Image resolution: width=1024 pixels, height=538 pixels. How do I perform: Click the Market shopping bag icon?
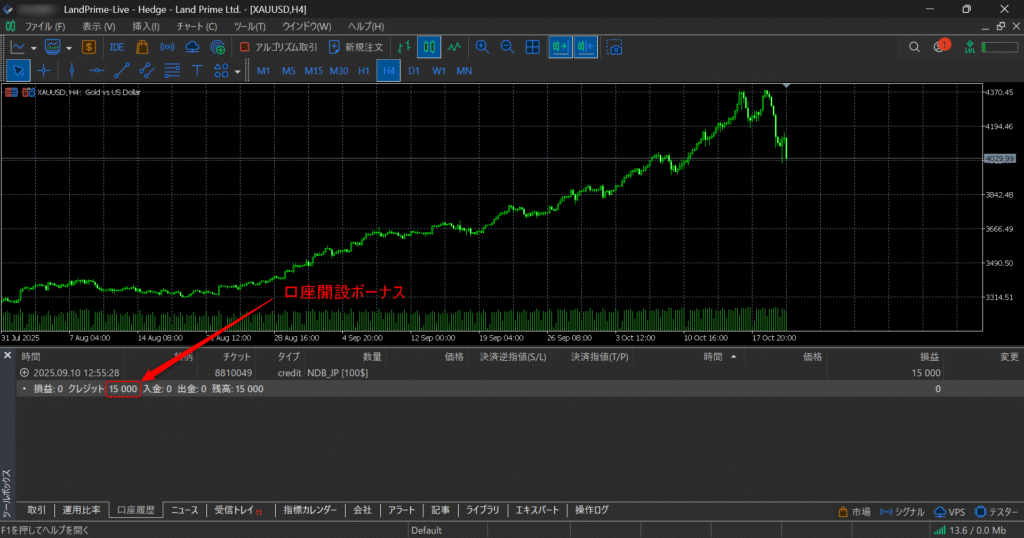(142, 47)
